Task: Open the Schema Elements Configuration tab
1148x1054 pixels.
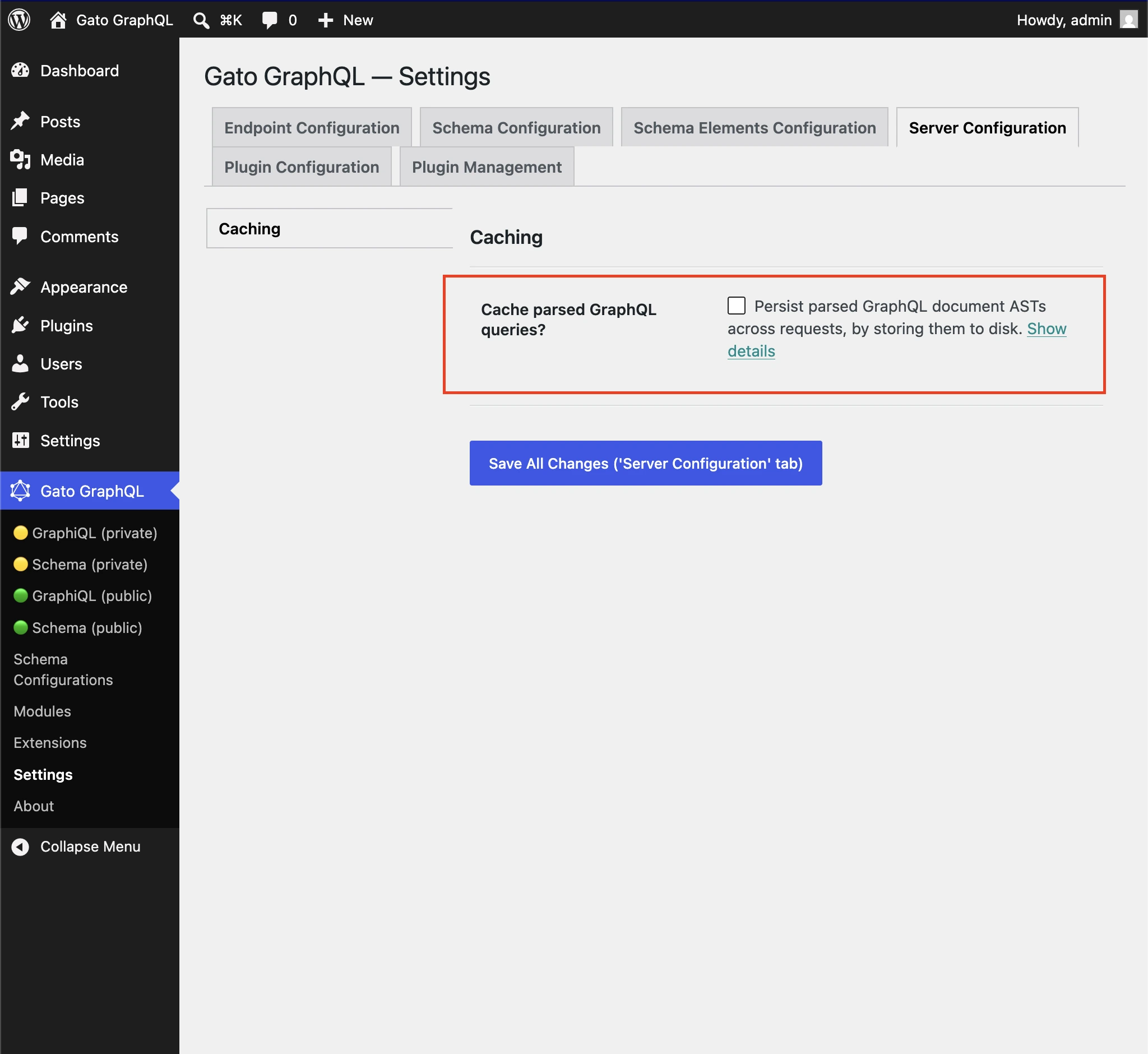Action: click(x=754, y=127)
